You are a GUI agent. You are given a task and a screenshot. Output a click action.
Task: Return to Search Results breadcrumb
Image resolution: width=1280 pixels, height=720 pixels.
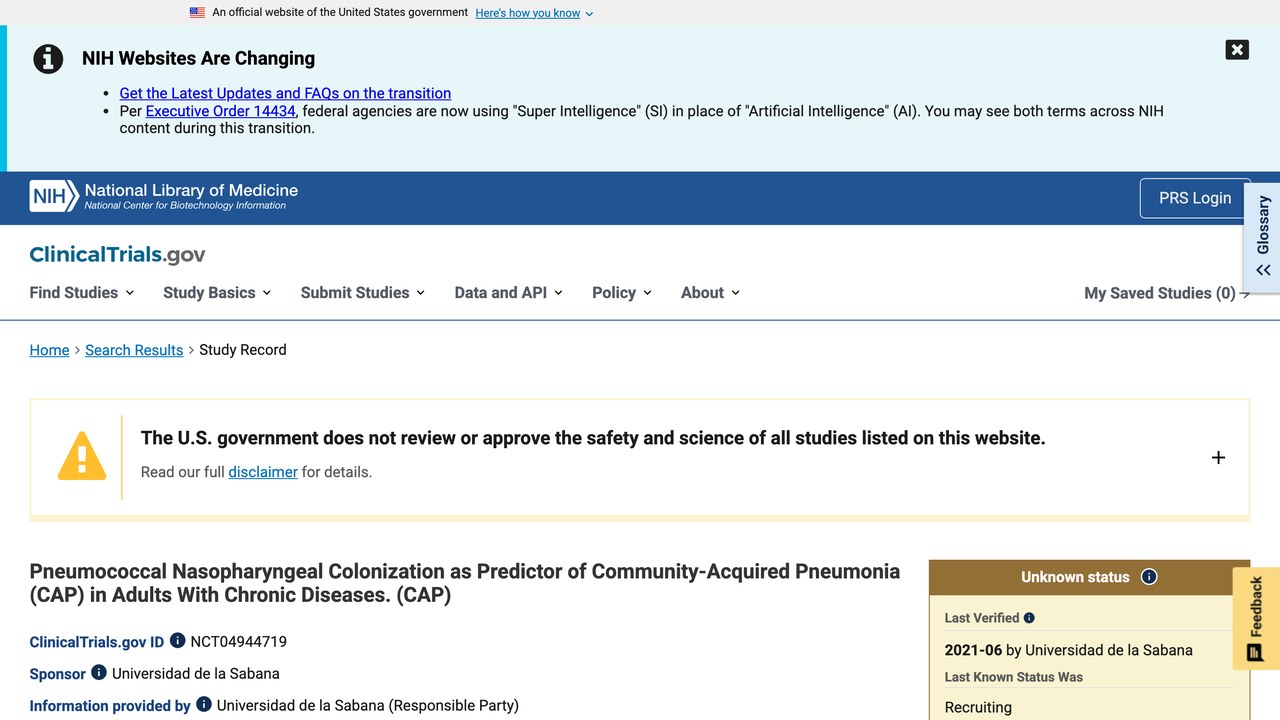point(134,350)
